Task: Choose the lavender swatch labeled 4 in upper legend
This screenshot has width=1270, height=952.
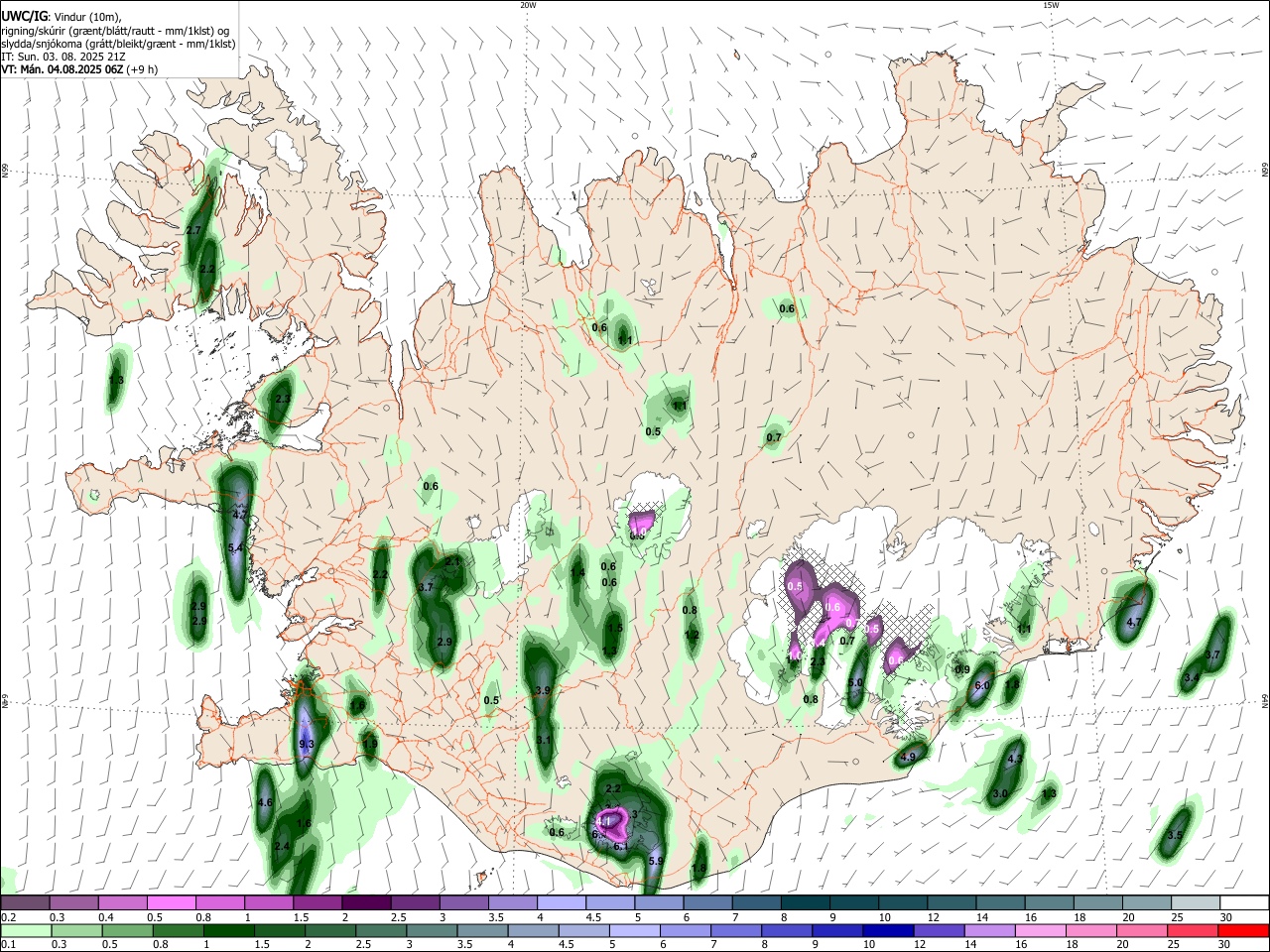Action: [561, 902]
